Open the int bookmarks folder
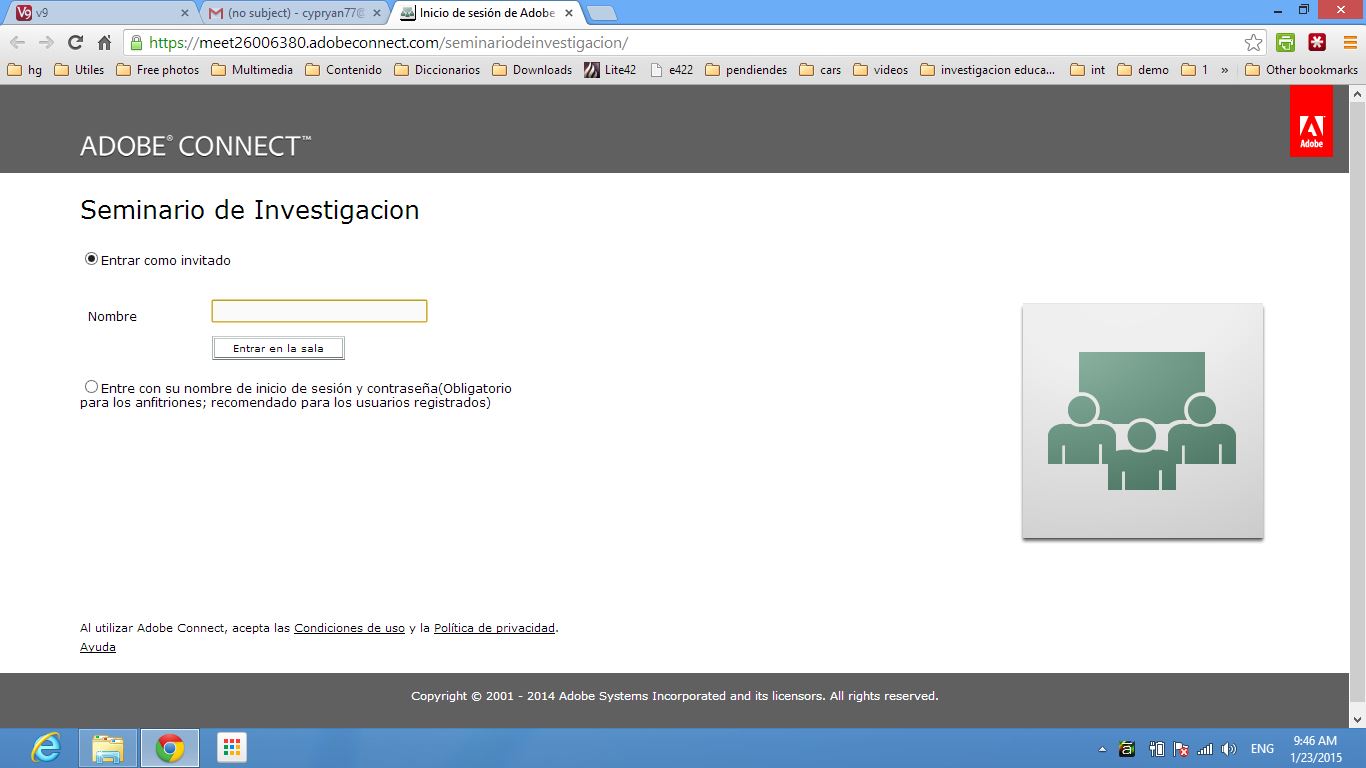 click(x=1087, y=70)
